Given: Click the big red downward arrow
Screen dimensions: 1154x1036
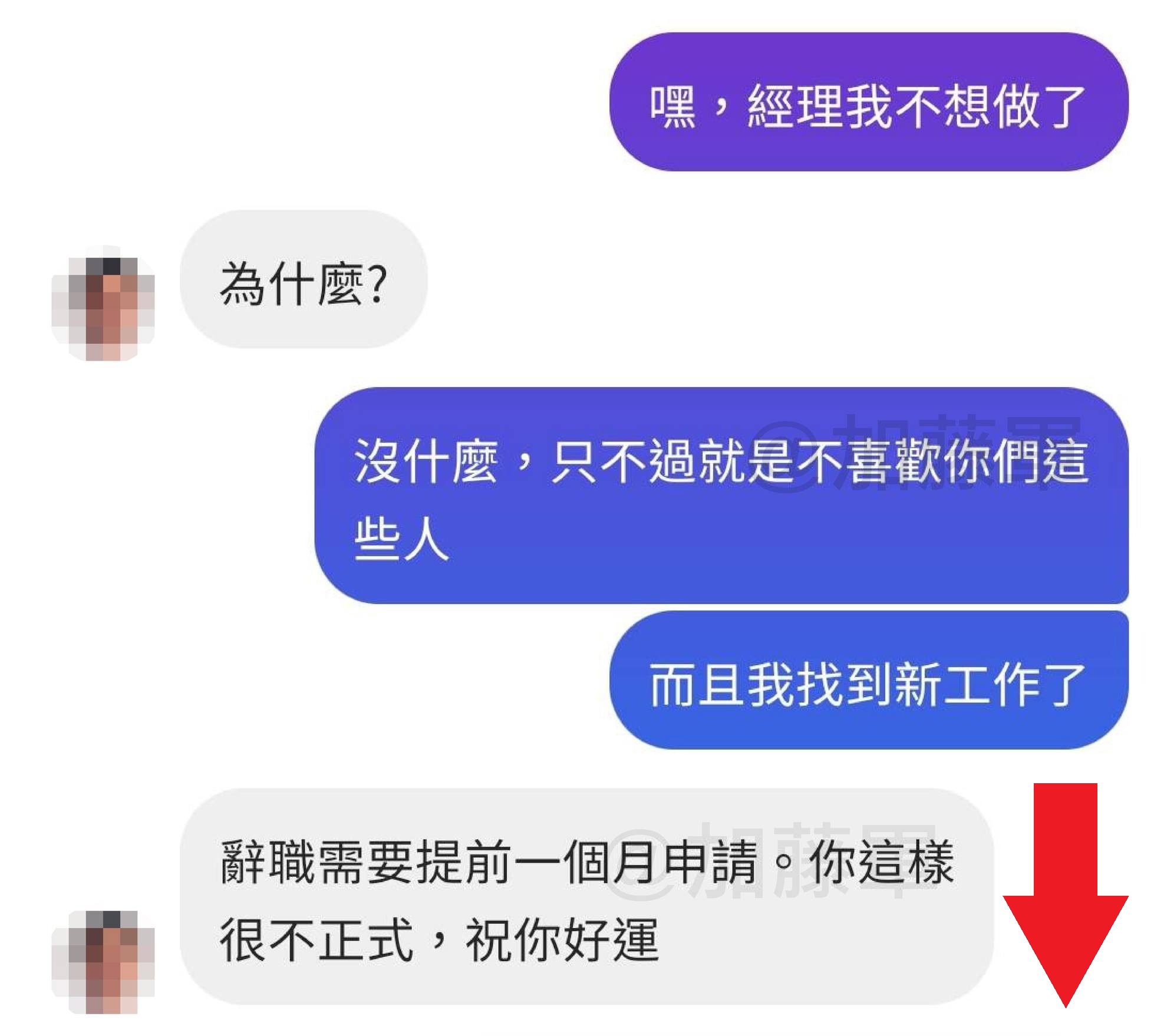Looking at the screenshot, I should [1065, 895].
